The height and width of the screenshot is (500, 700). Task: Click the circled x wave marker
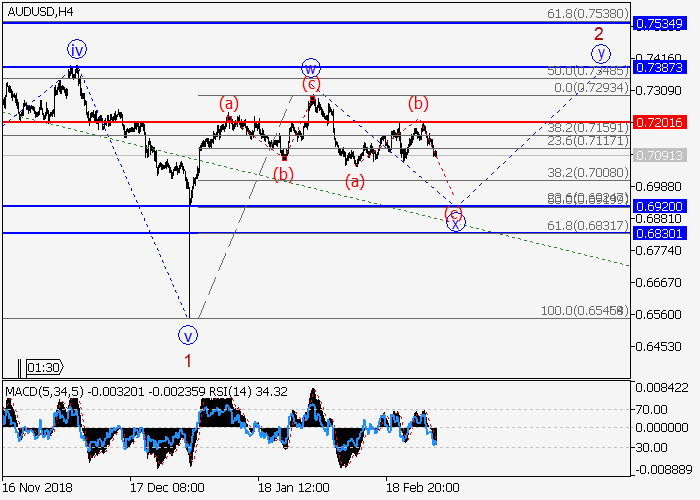[455, 223]
